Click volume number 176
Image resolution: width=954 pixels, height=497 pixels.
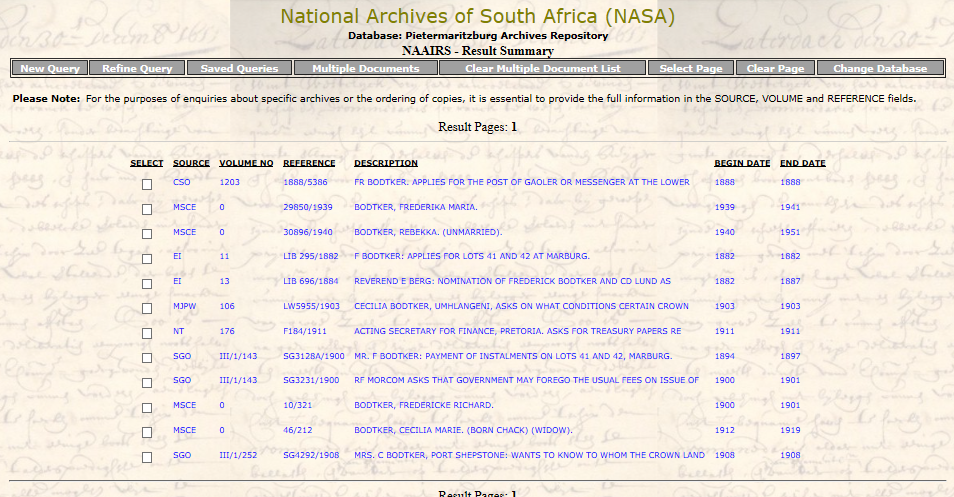[x=227, y=331]
